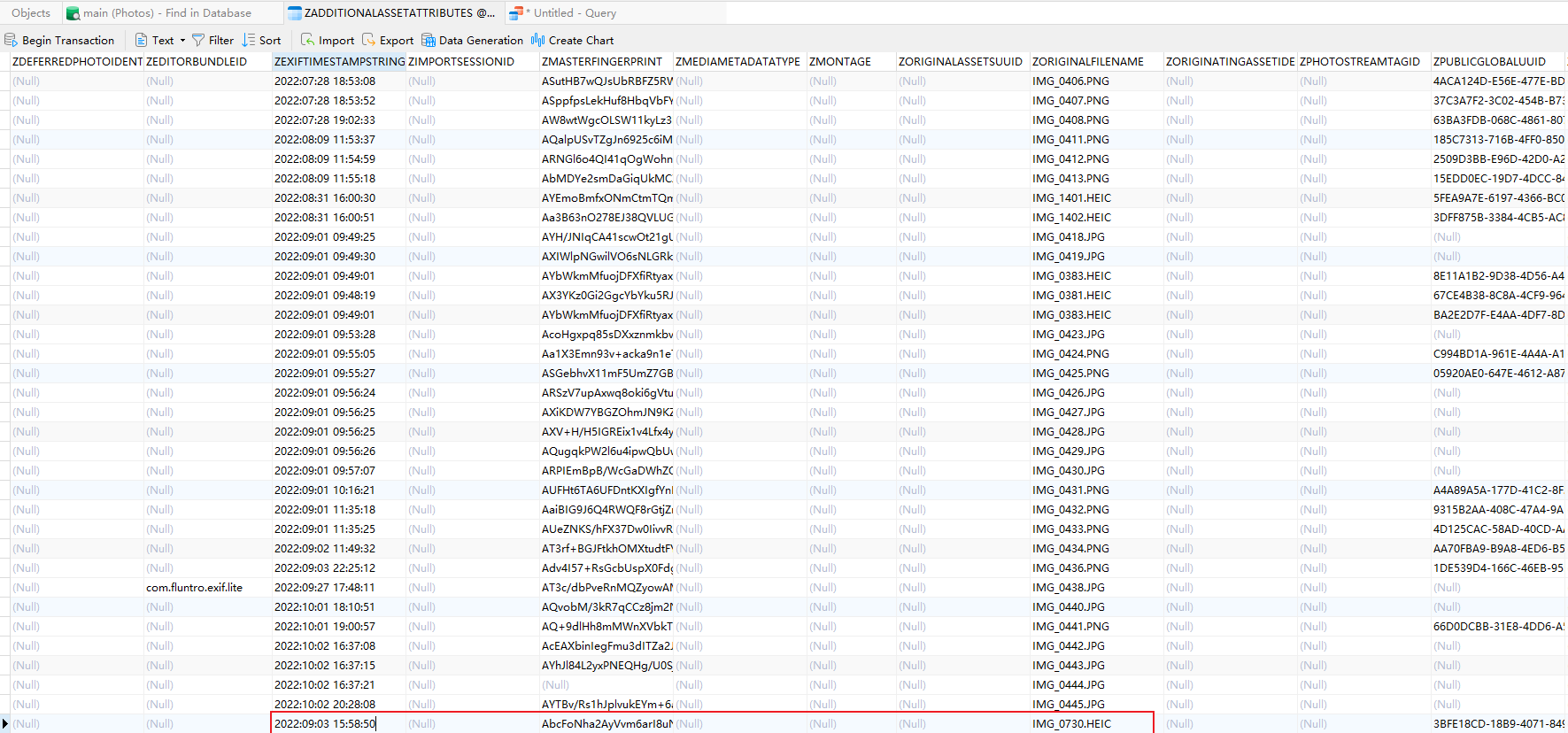Open the Data Generation tool

click(473, 40)
